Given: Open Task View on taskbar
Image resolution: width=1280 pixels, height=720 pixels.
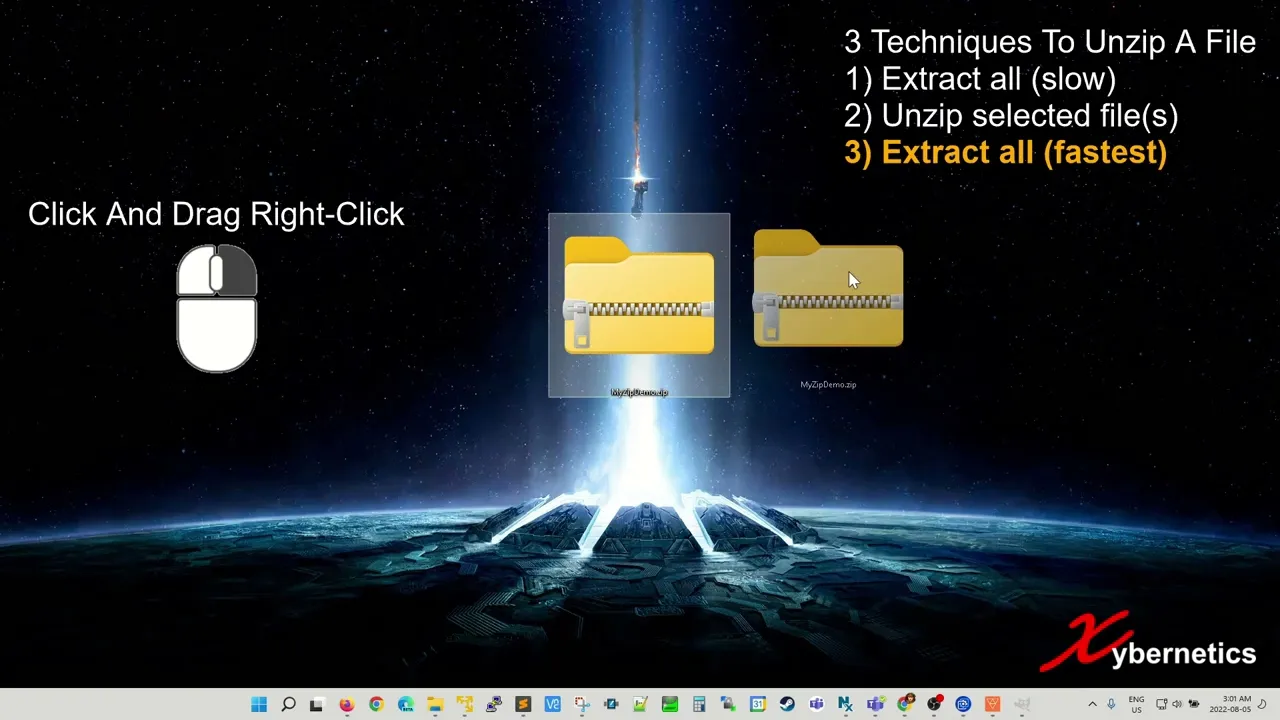Looking at the screenshot, I should click(x=317, y=704).
